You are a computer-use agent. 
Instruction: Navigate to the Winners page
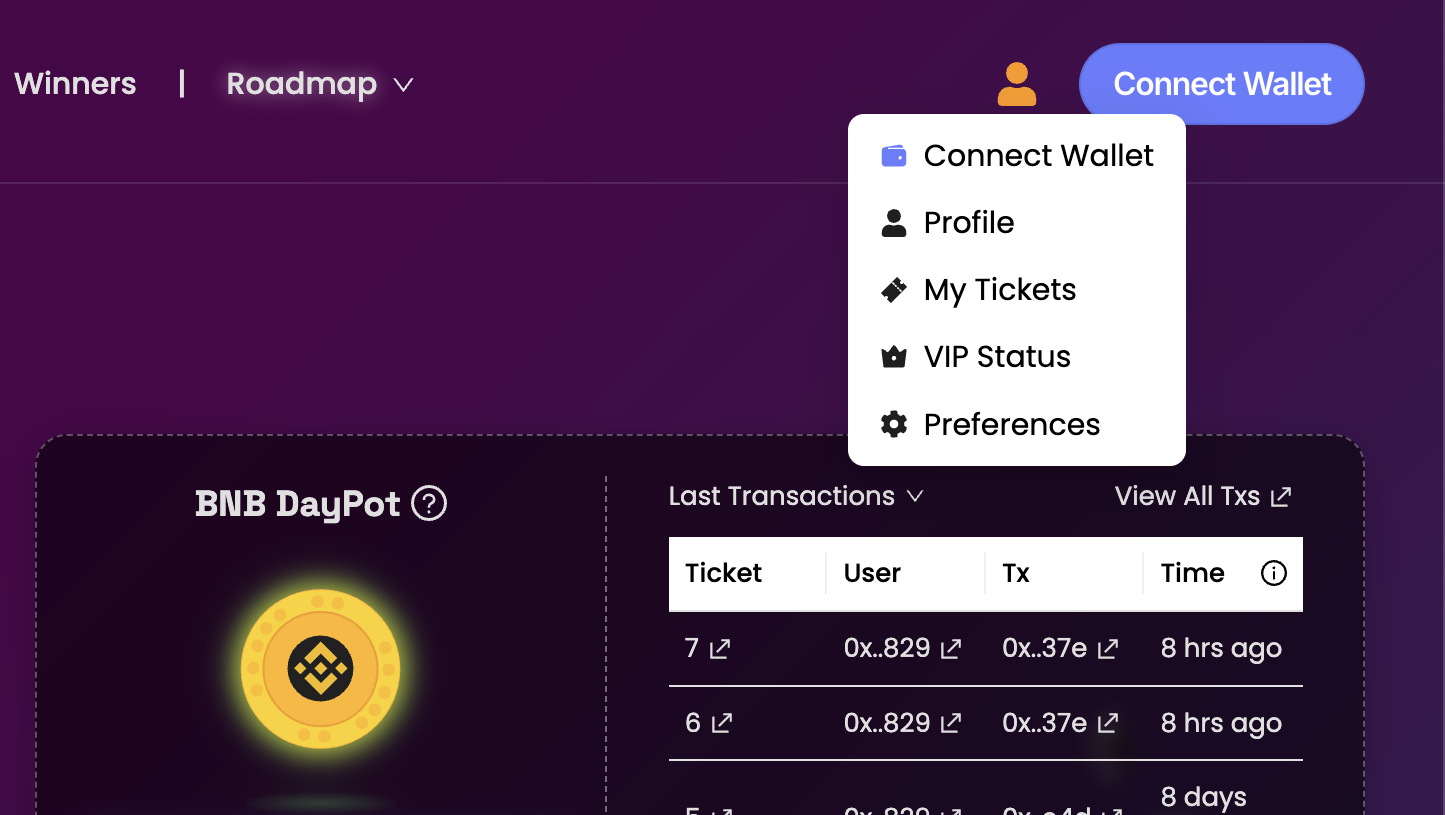(x=74, y=84)
